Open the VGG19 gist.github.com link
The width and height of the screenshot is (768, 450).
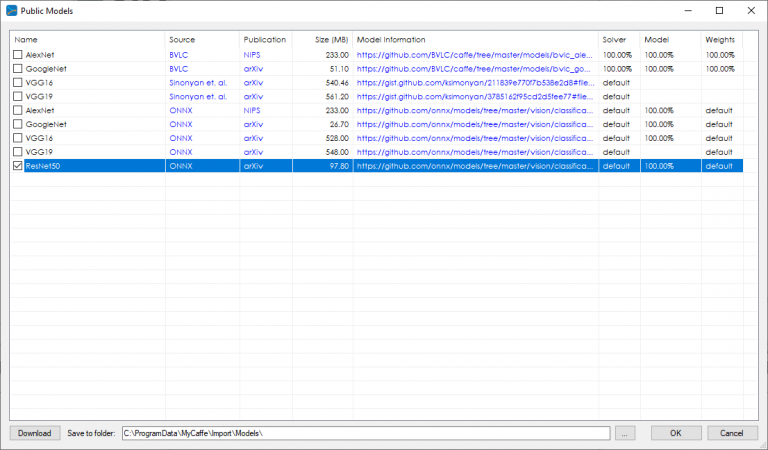(x=474, y=96)
